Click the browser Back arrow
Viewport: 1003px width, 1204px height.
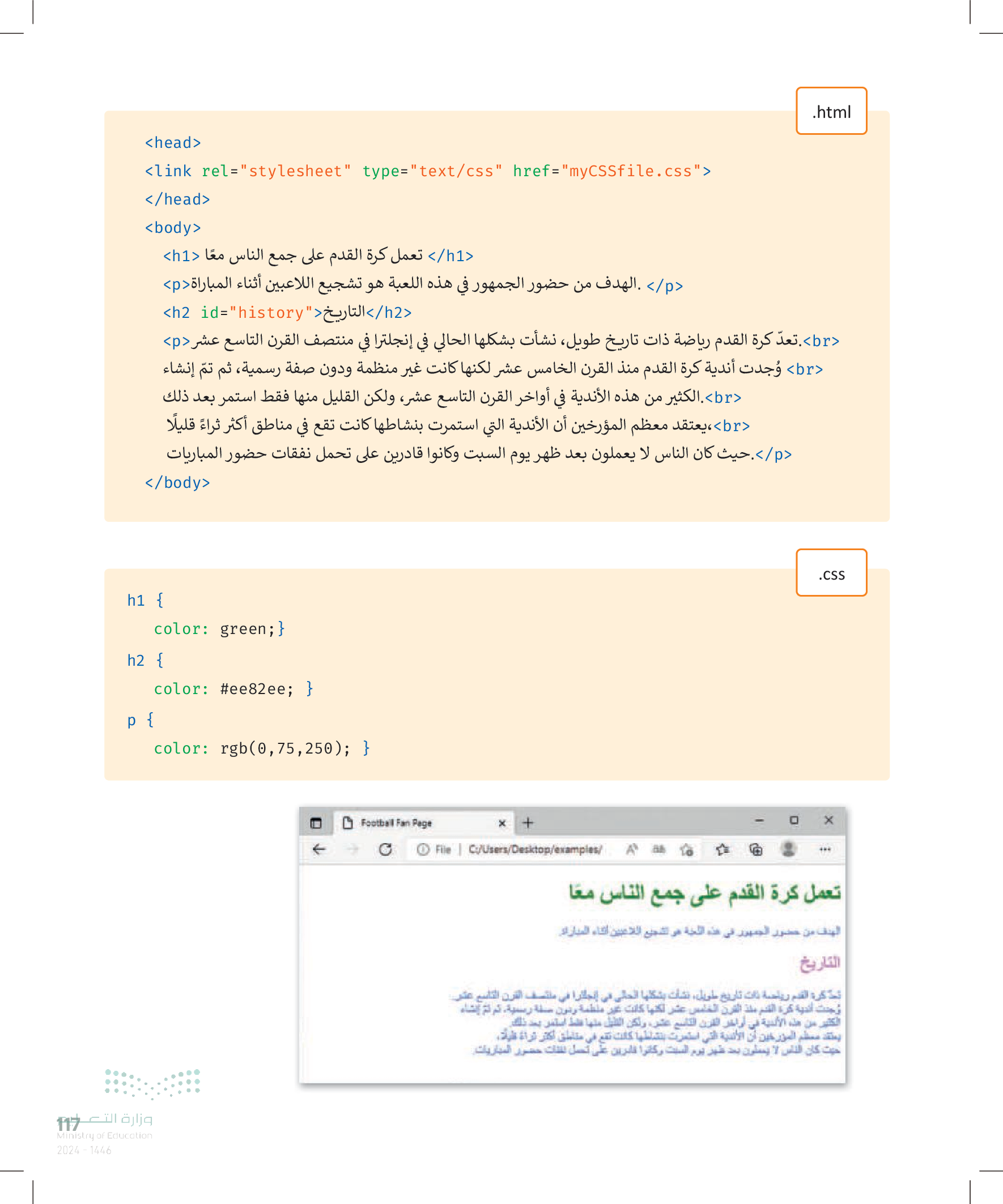[320, 849]
